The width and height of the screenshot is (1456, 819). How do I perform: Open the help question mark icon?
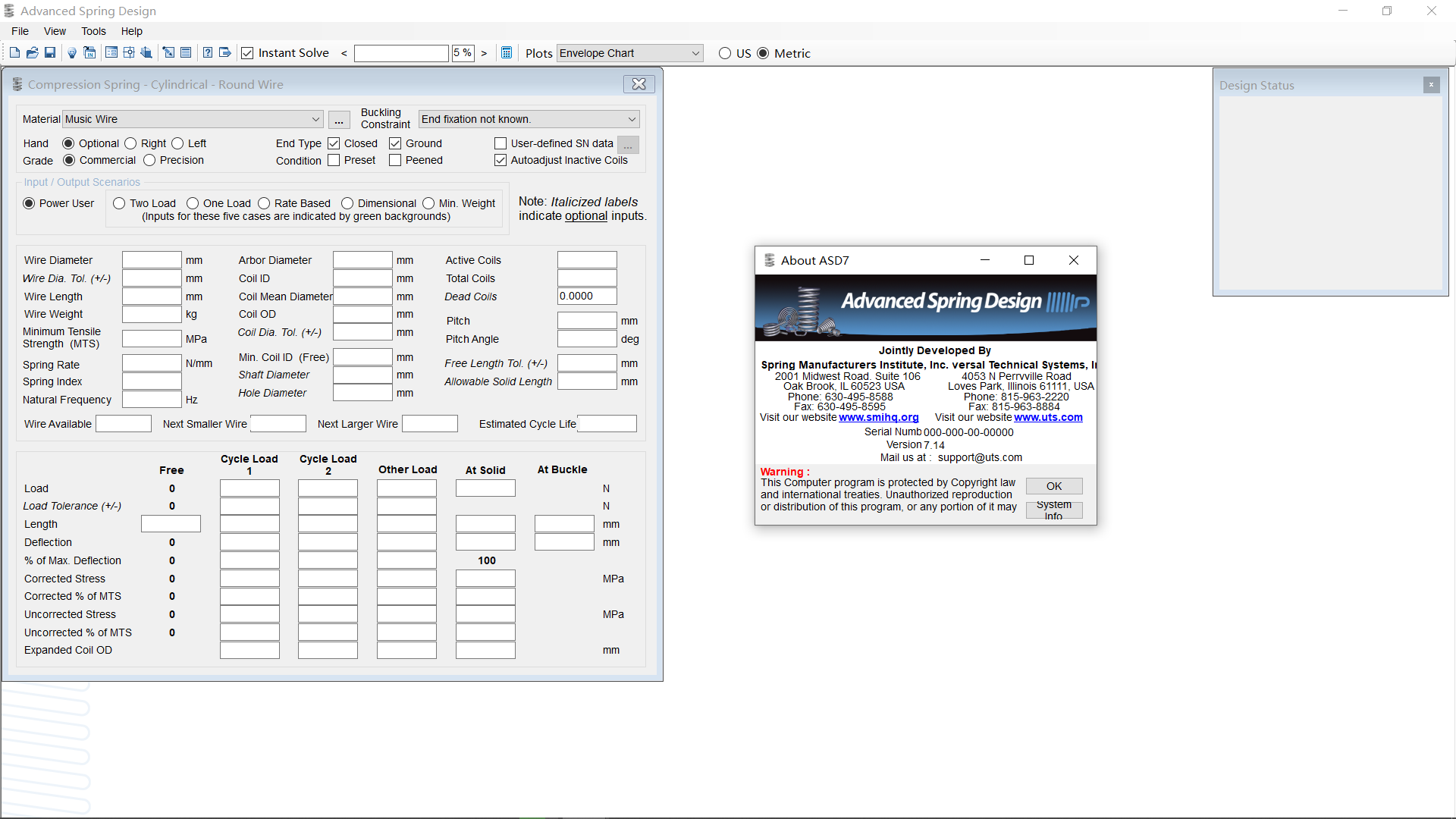(208, 52)
